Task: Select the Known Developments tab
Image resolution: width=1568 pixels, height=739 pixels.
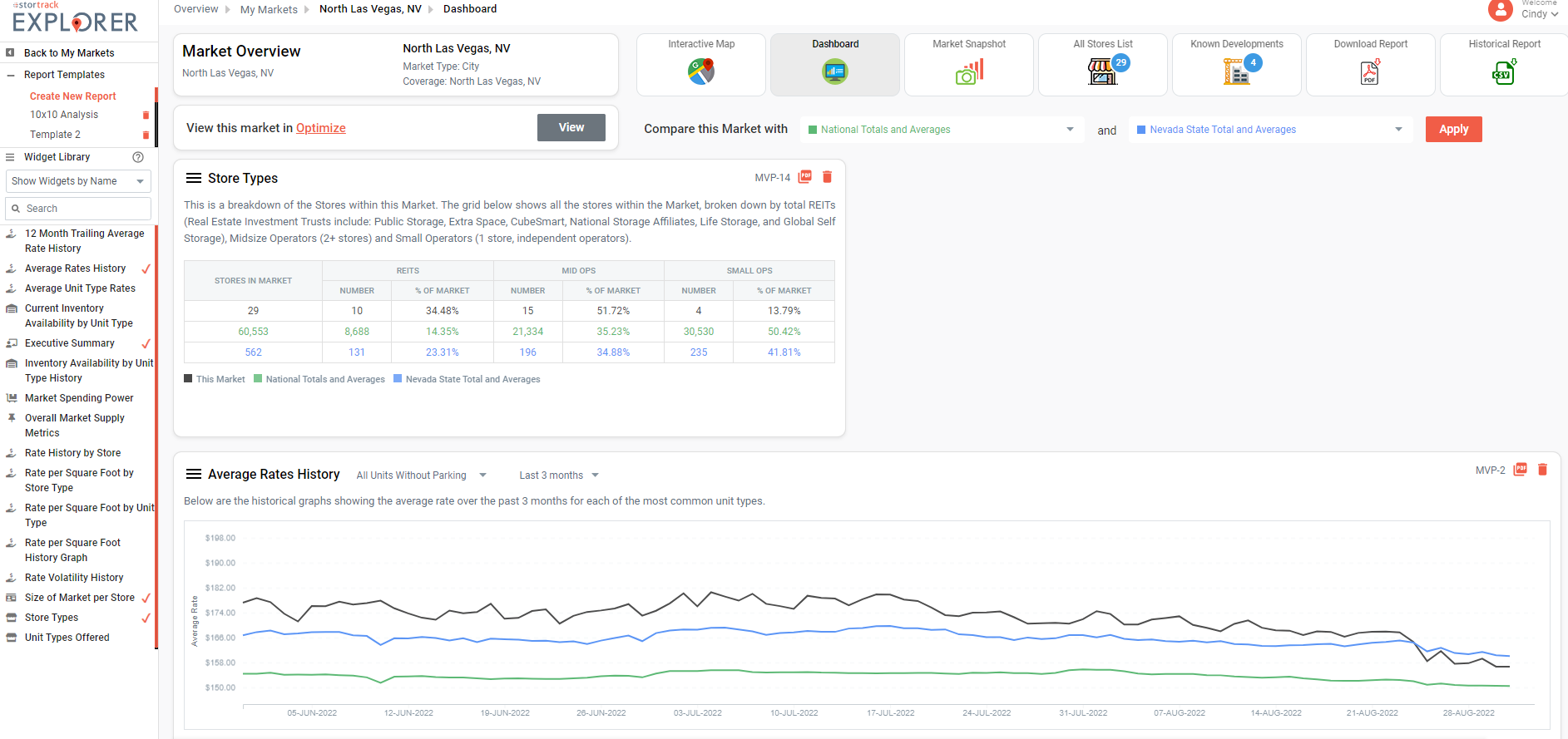Action: [1237, 65]
